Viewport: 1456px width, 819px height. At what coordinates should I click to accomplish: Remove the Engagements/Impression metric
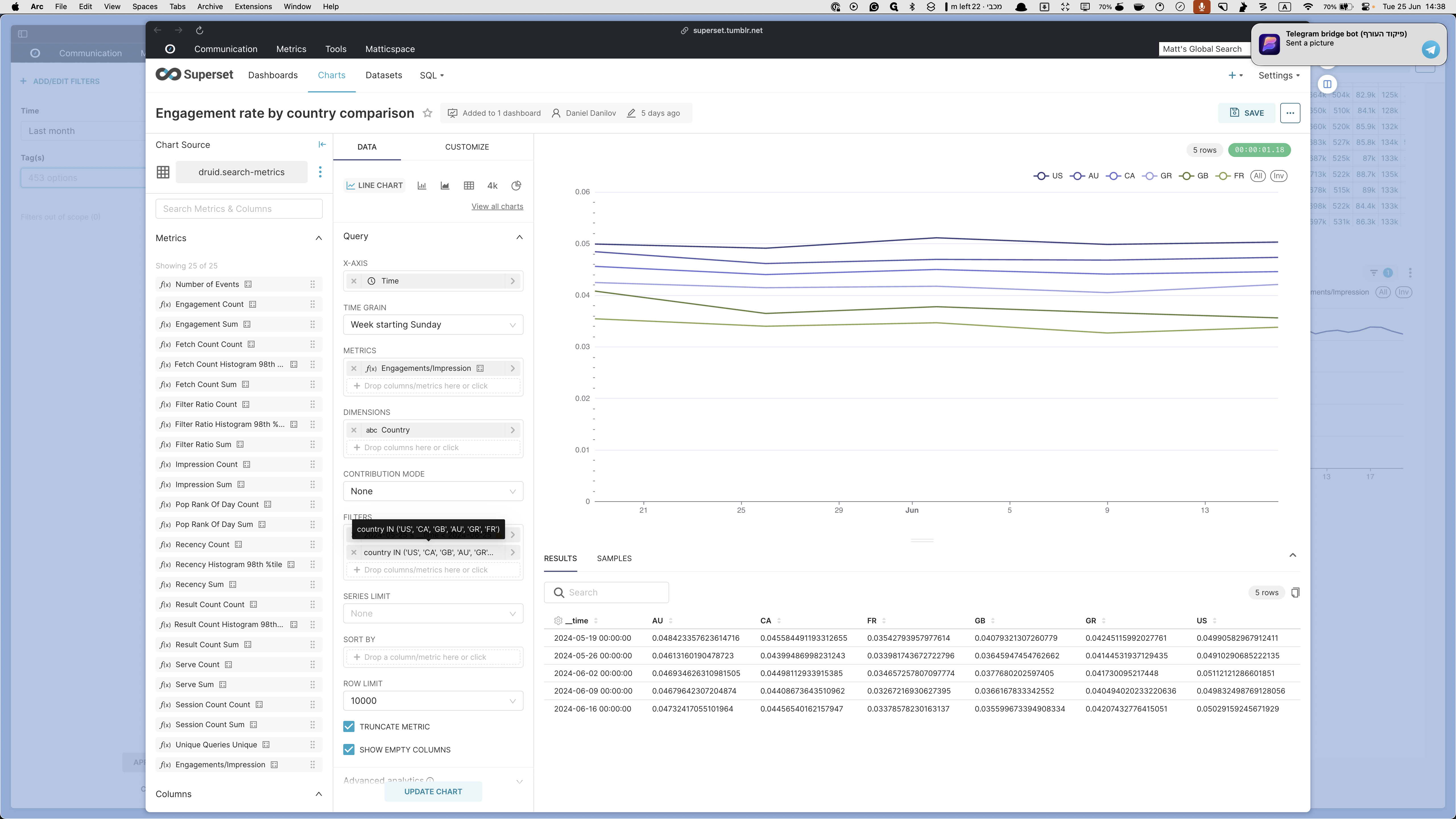[x=354, y=369]
